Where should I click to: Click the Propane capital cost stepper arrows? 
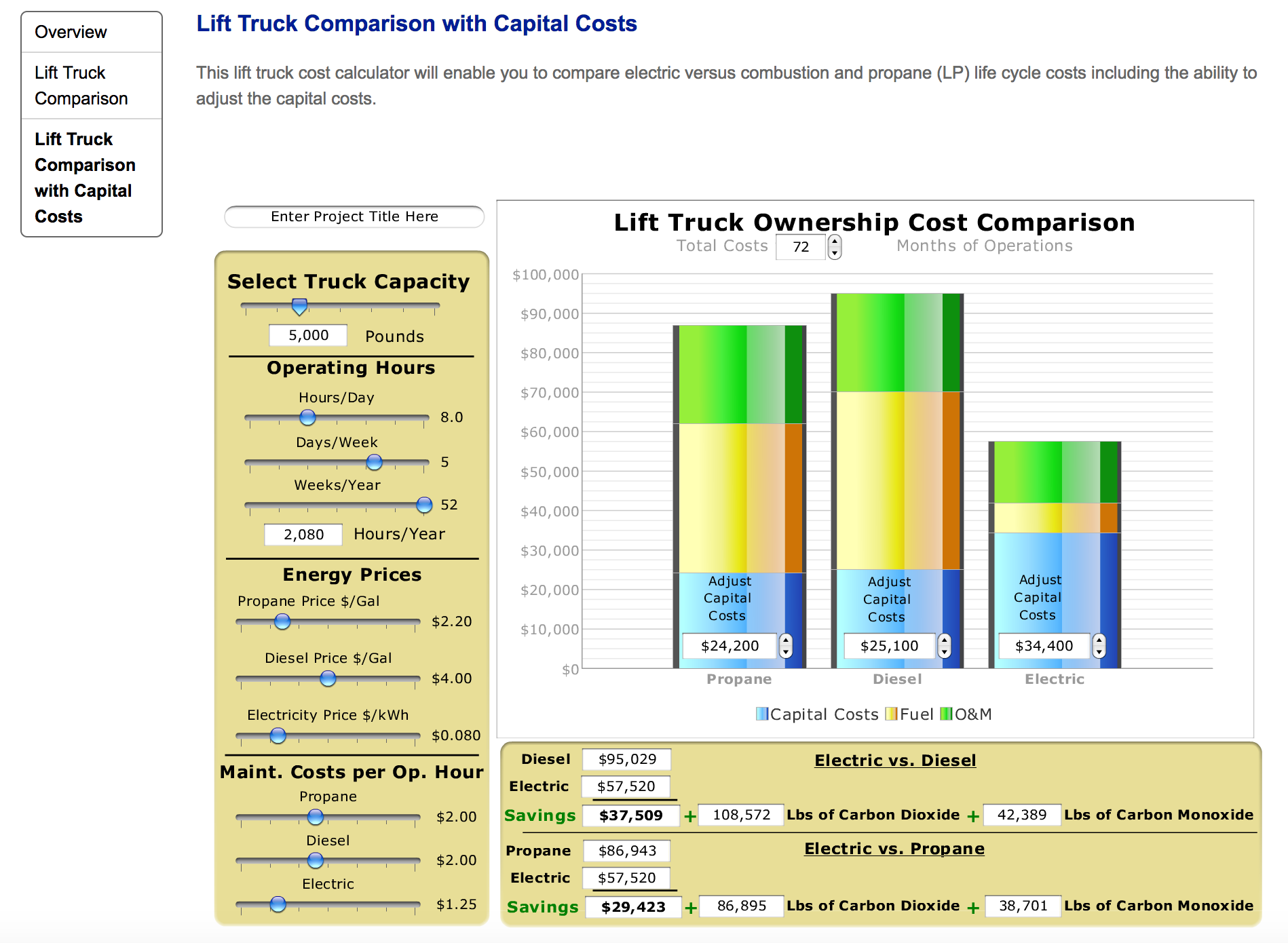click(786, 646)
